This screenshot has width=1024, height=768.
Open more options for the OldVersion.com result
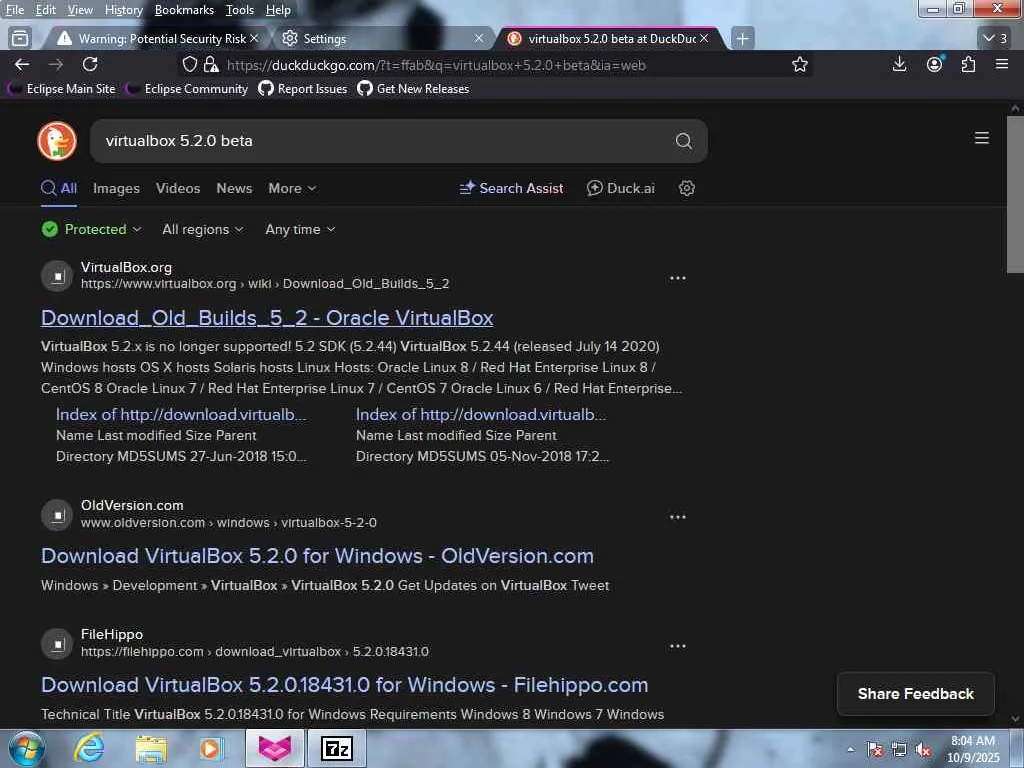(678, 517)
